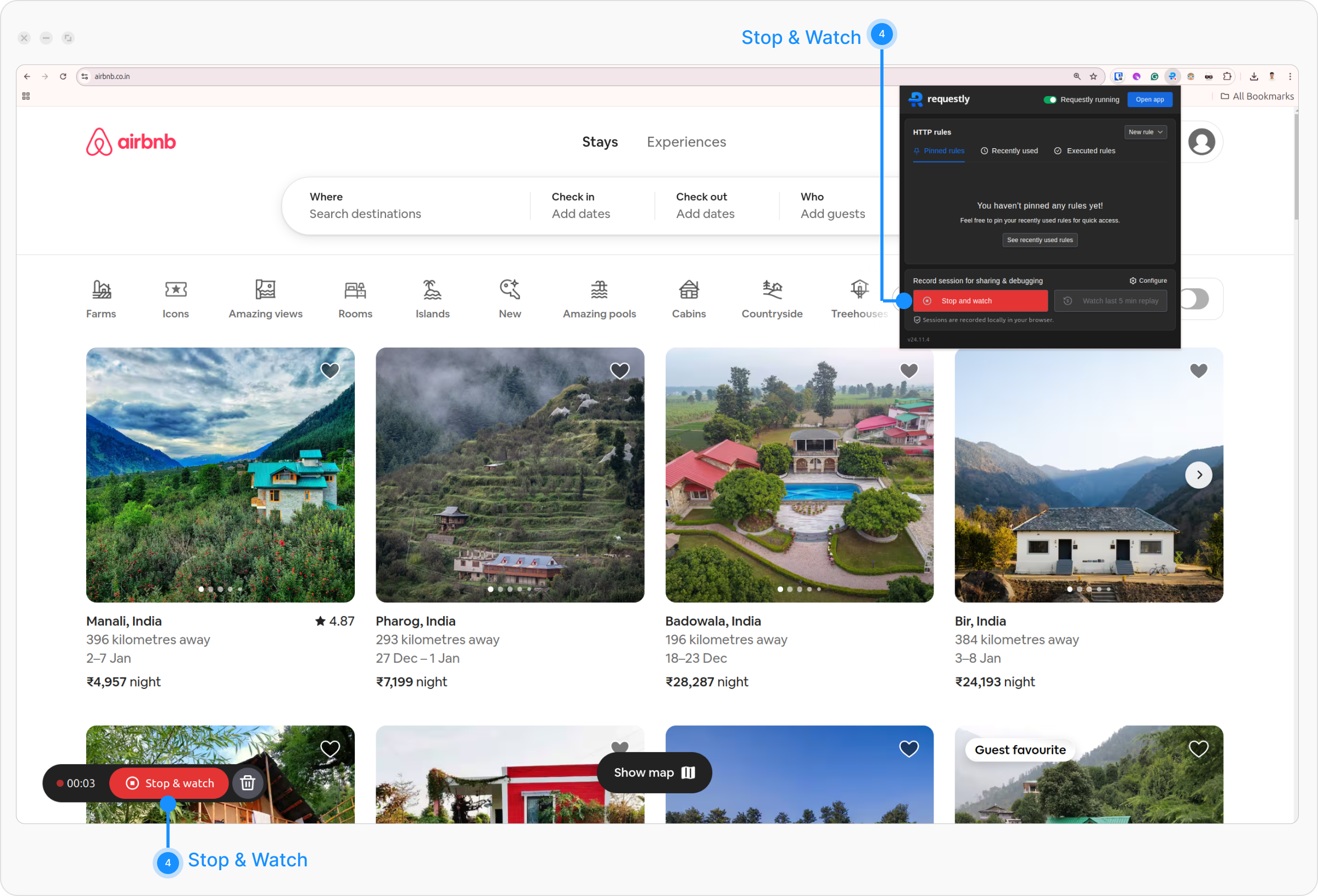The height and width of the screenshot is (896, 1318).
Task: Open Chrome three-dot menu
Action: 1289,76
